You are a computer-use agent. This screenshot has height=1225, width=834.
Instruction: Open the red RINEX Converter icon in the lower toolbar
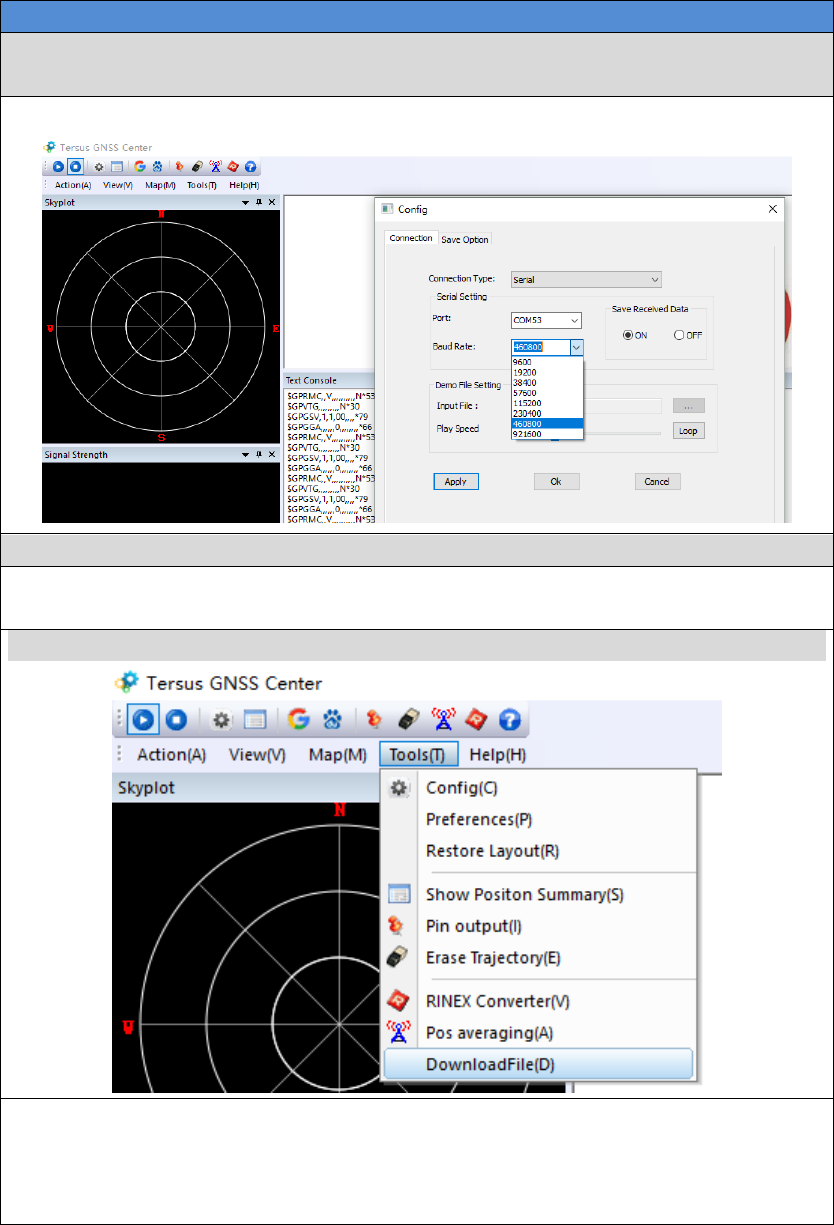(475, 719)
